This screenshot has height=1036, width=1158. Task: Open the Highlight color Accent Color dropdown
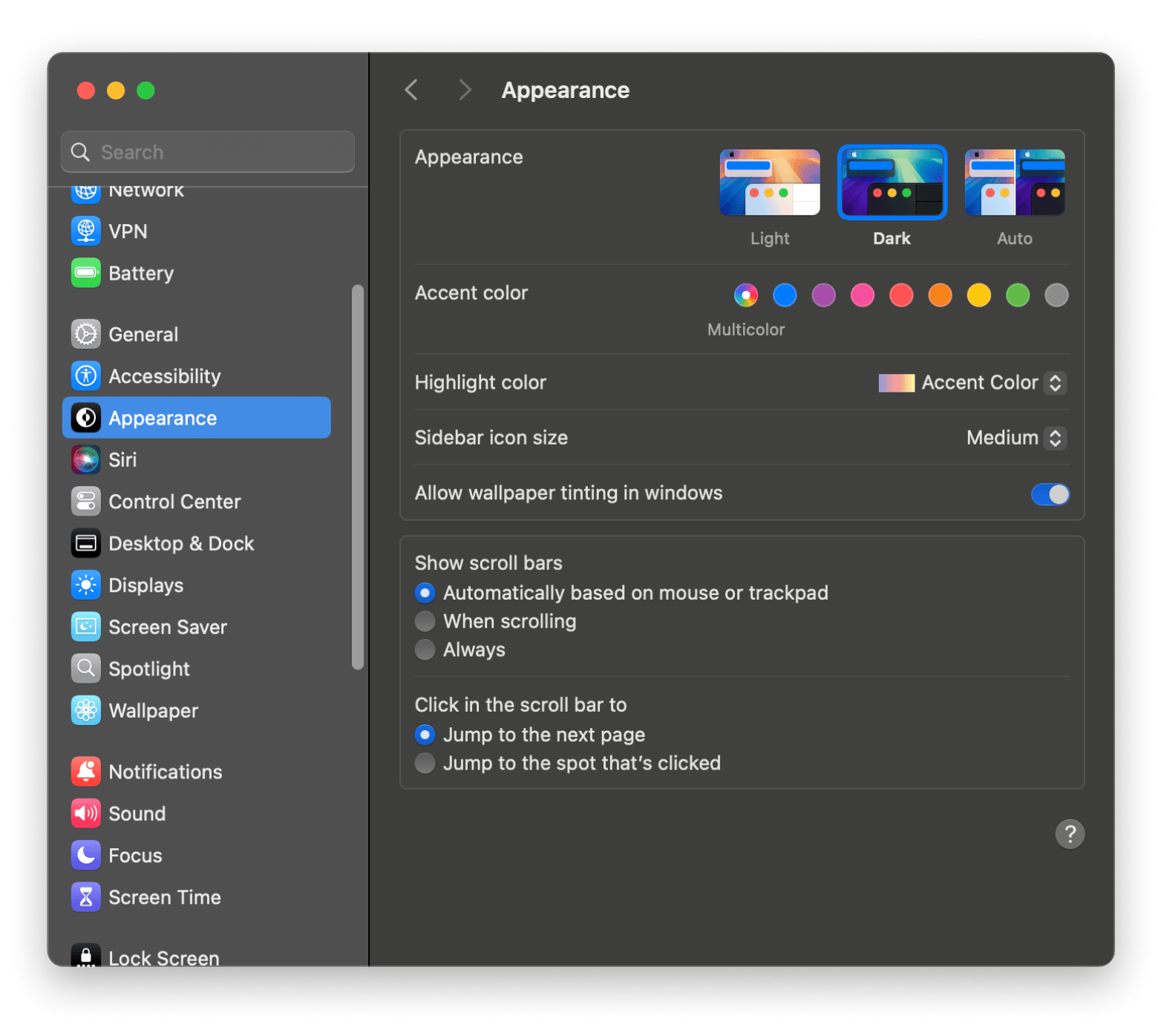click(972, 382)
